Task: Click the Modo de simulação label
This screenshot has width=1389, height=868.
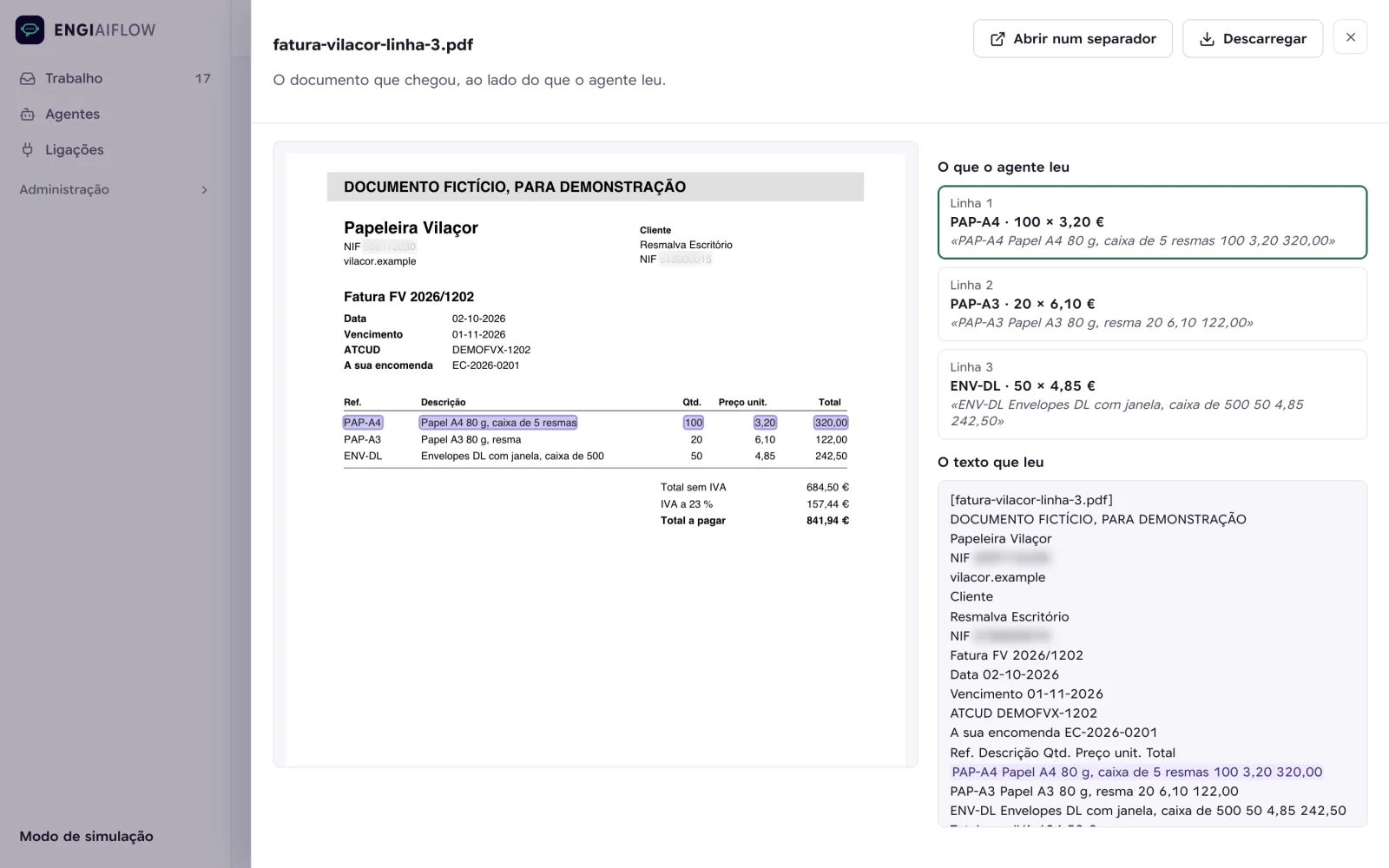Action: pos(86,836)
